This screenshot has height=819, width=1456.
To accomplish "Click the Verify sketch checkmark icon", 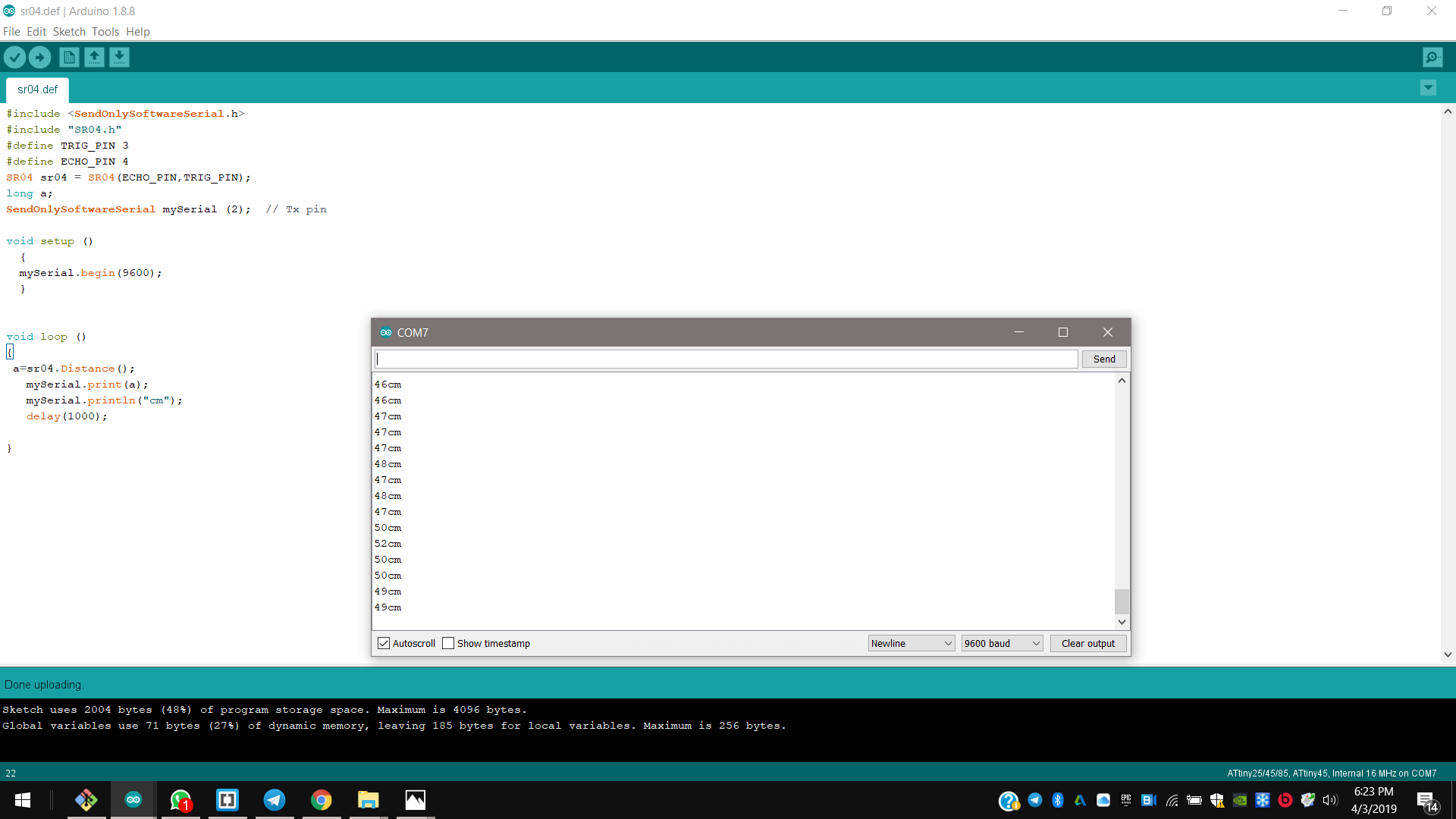I will (x=14, y=57).
